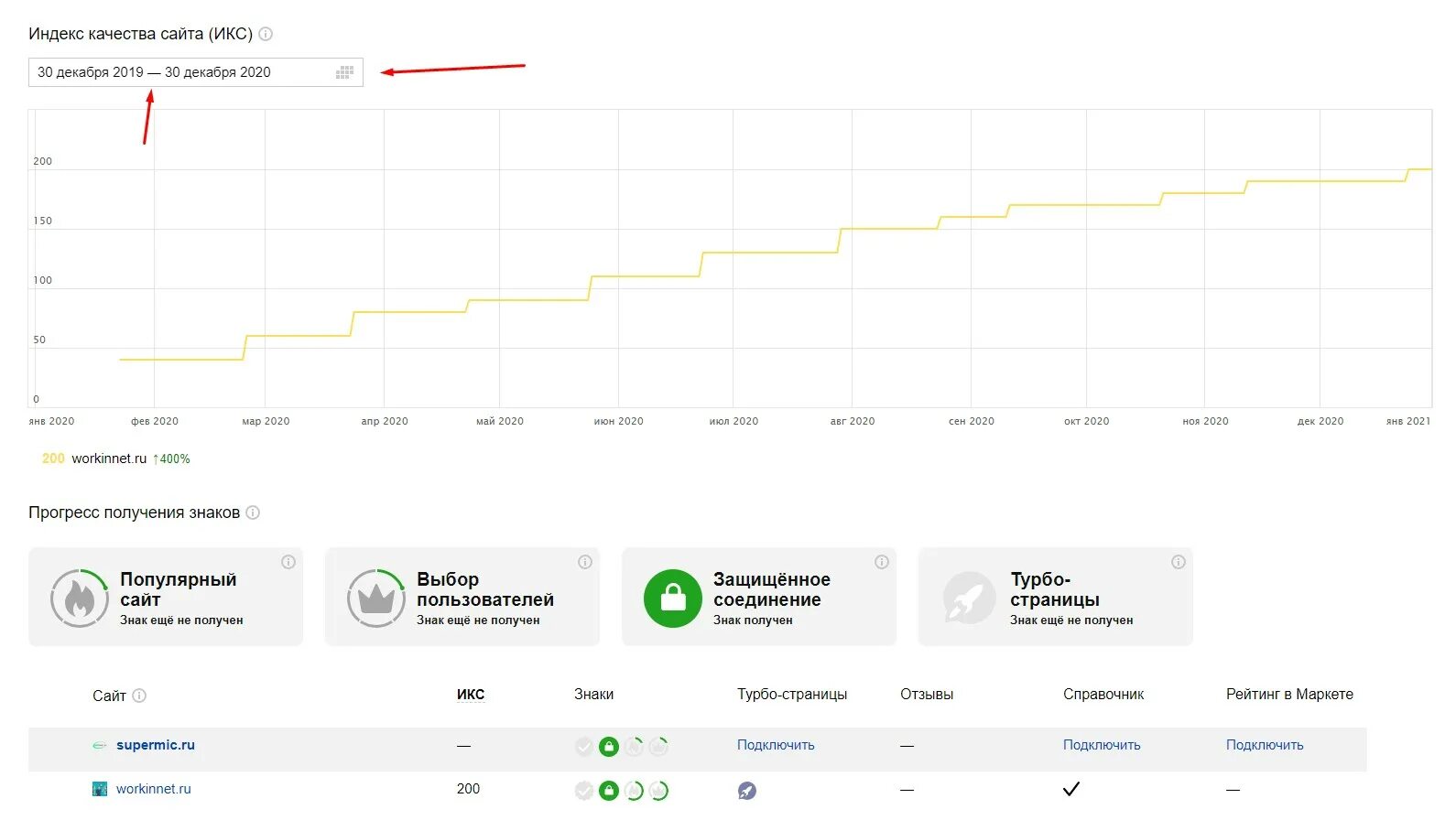Click the янв 2021 axis label
1456x820 pixels.
tap(1408, 421)
